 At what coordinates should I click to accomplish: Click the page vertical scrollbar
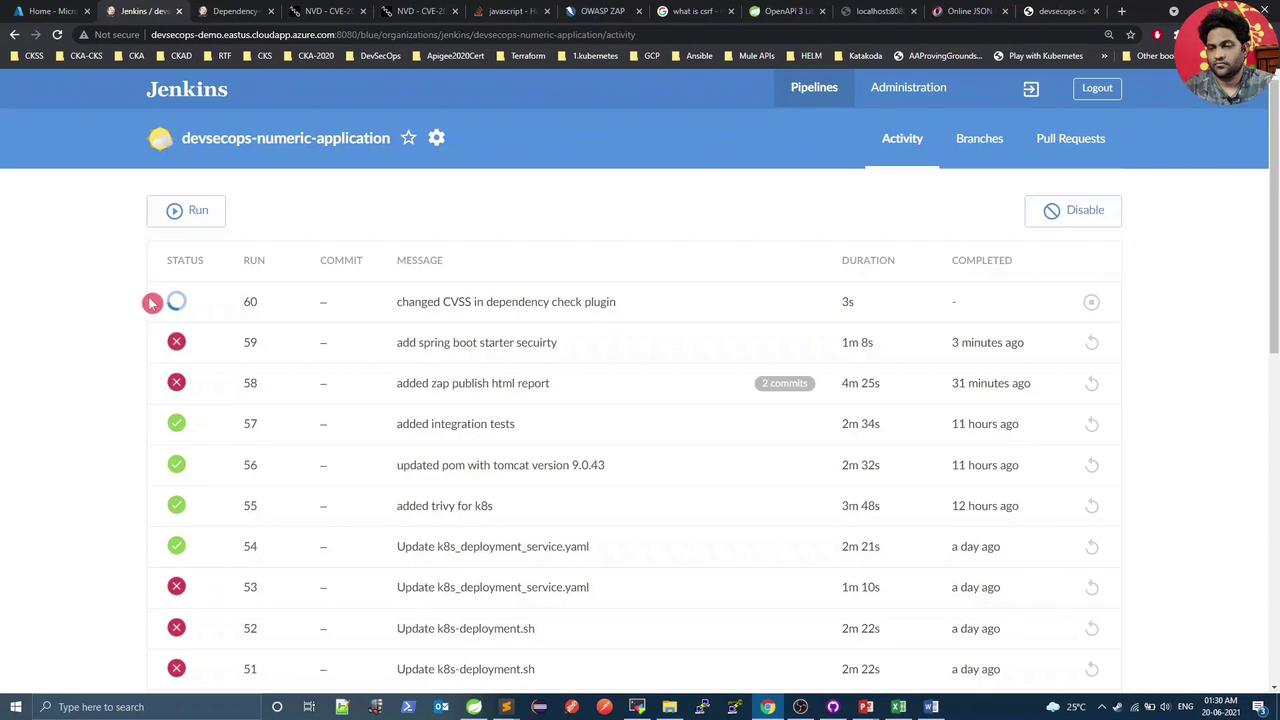pyautogui.click(x=1273, y=215)
